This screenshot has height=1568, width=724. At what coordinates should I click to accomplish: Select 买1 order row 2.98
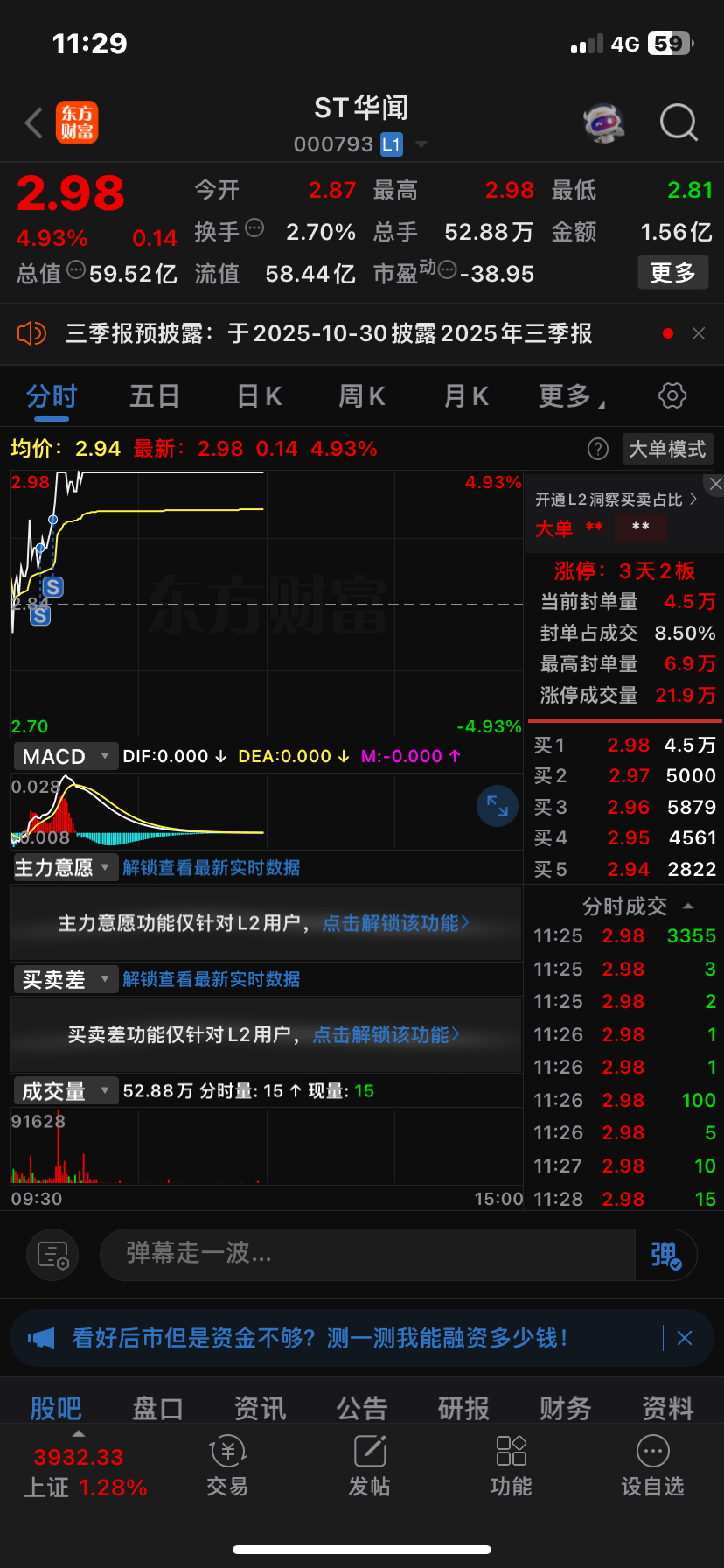[x=624, y=745]
